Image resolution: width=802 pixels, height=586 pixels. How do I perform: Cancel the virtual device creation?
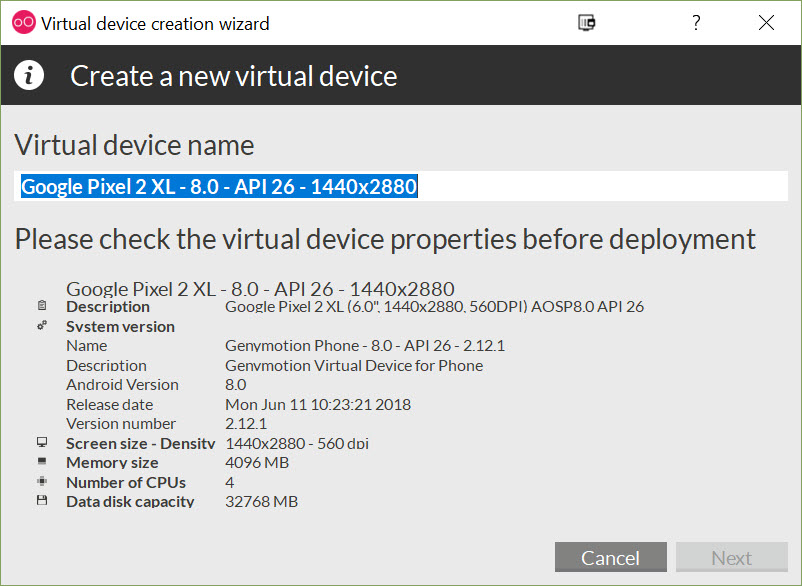coord(611,557)
